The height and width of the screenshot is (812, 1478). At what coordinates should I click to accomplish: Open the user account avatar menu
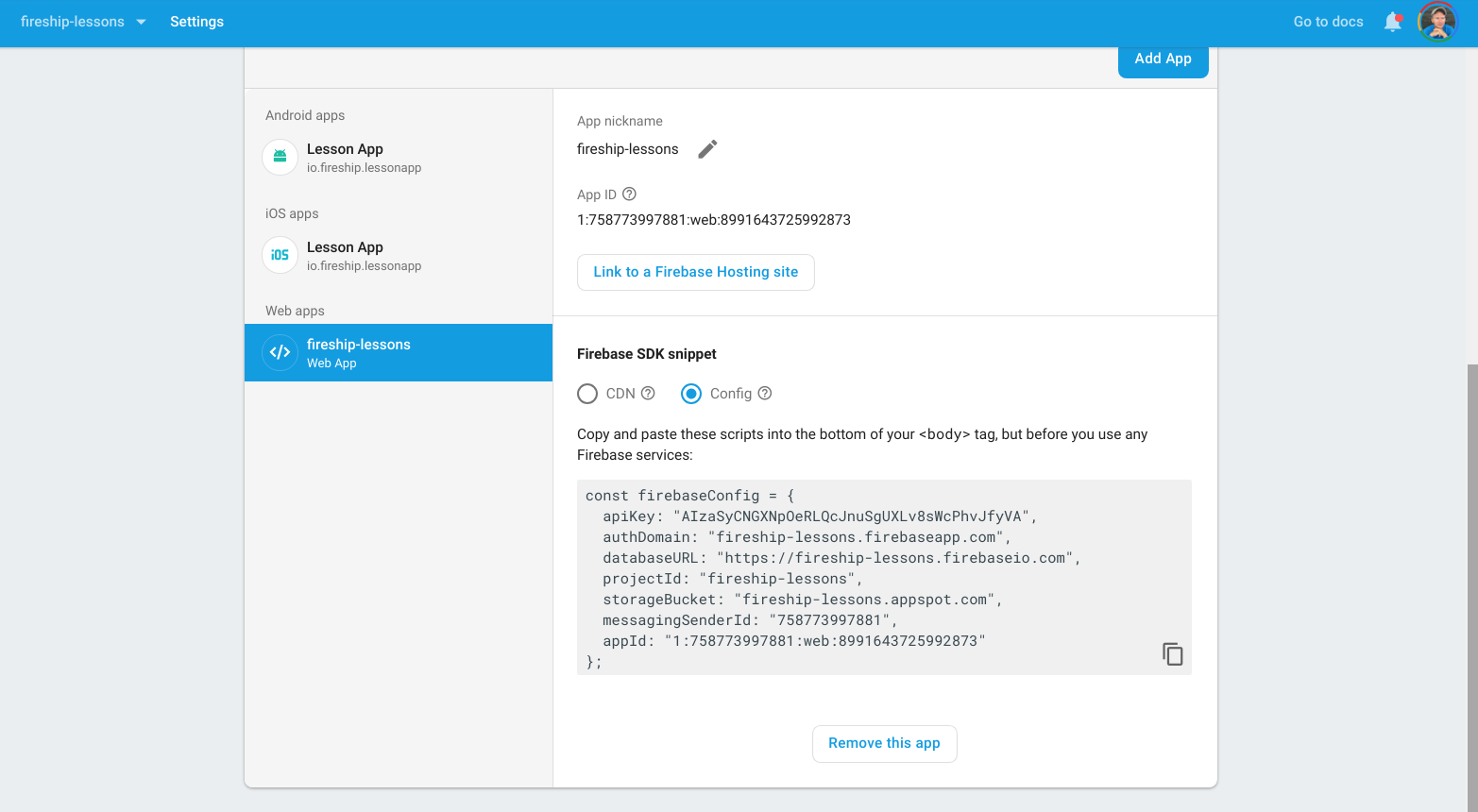[x=1436, y=21]
